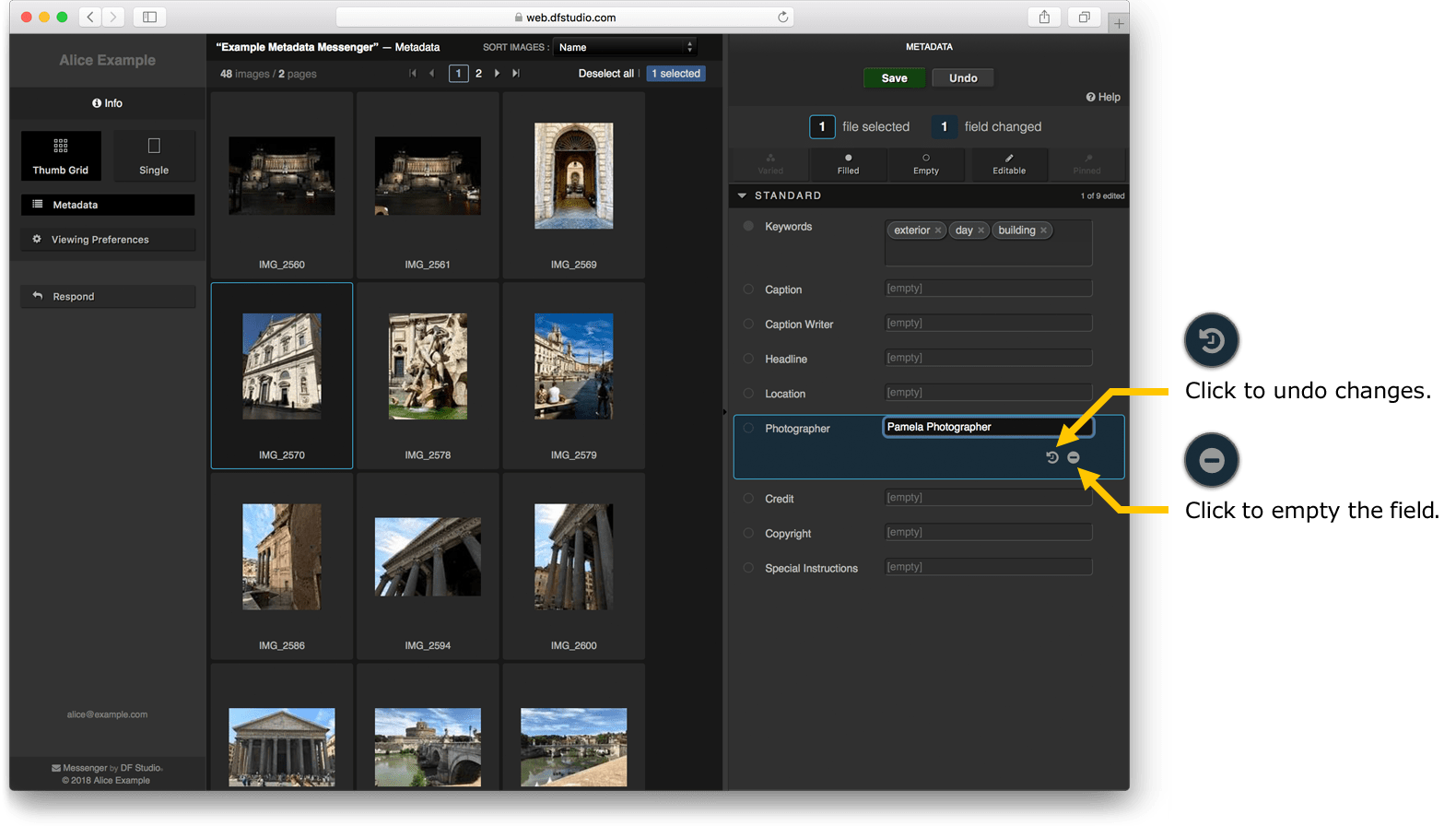Go to previous page arrow
This screenshot has width=1456, height=826.
click(x=431, y=73)
